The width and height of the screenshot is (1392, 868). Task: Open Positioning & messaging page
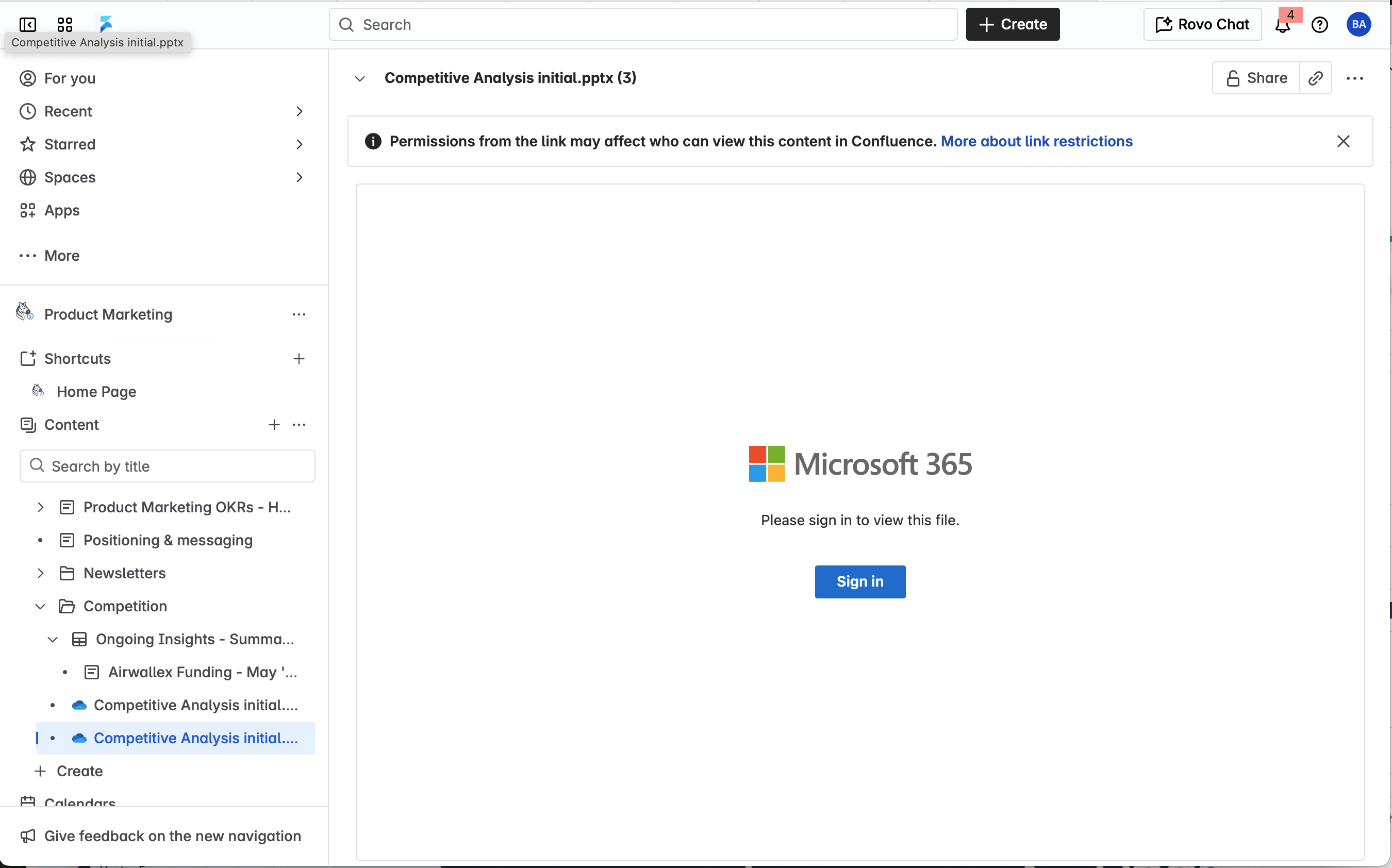pyautogui.click(x=168, y=540)
